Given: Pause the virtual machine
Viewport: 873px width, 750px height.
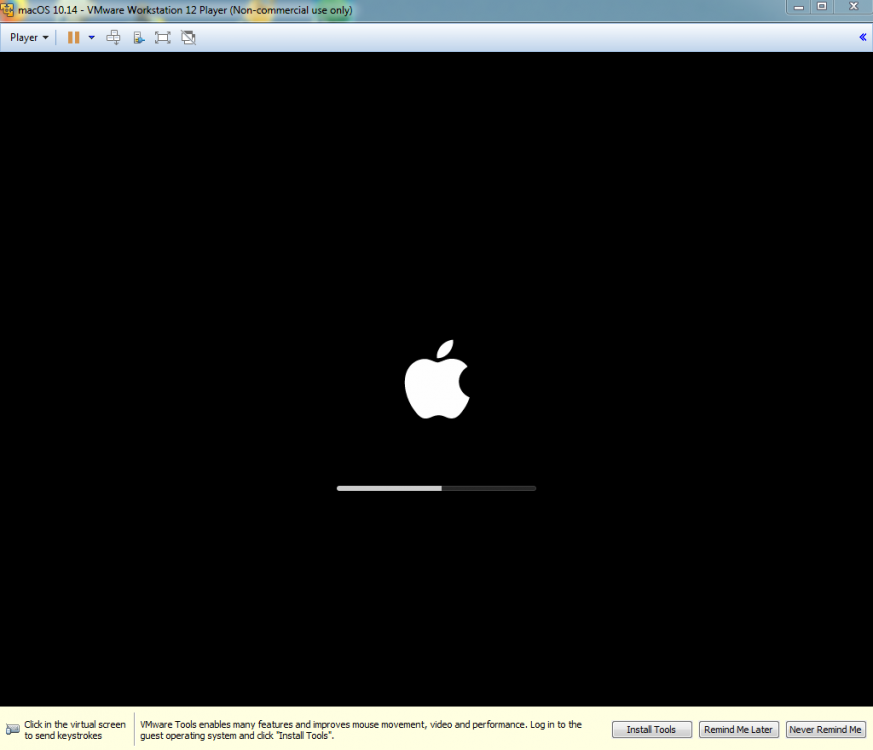Looking at the screenshot, I should point(73,37).
